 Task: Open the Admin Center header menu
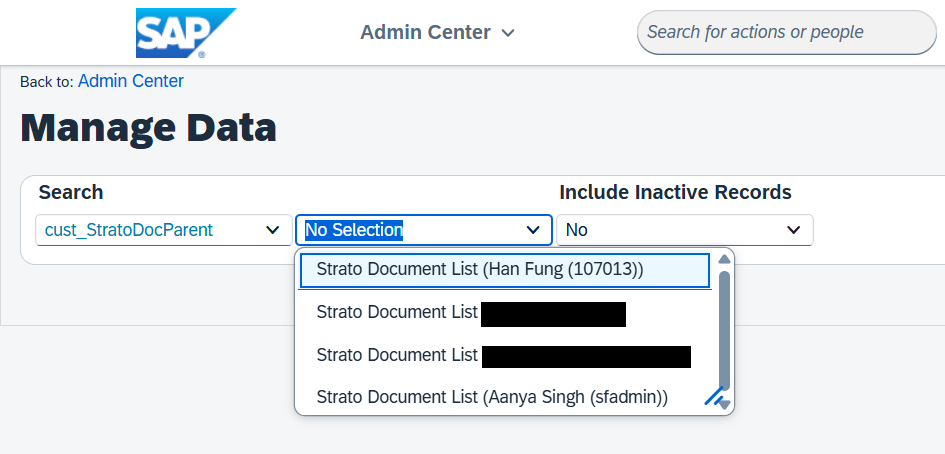(x=437, y=33)
